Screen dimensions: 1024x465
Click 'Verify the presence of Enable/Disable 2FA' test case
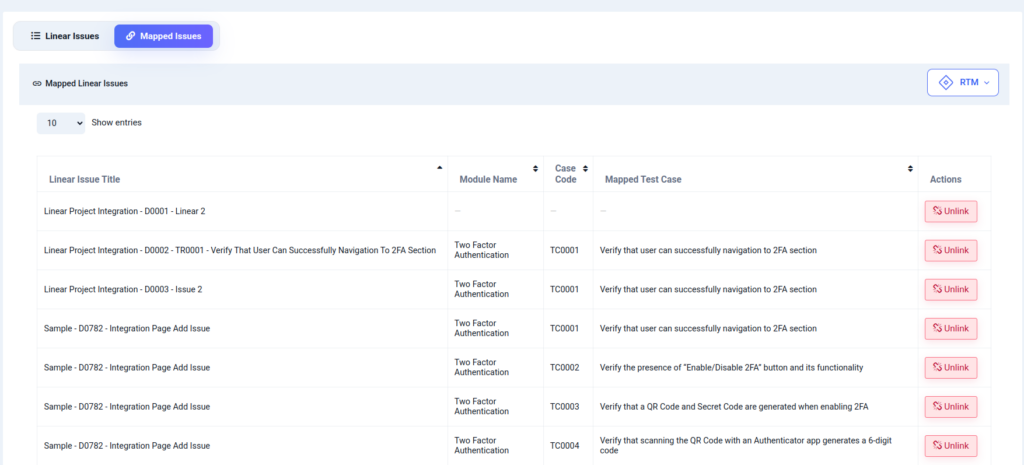731,368
